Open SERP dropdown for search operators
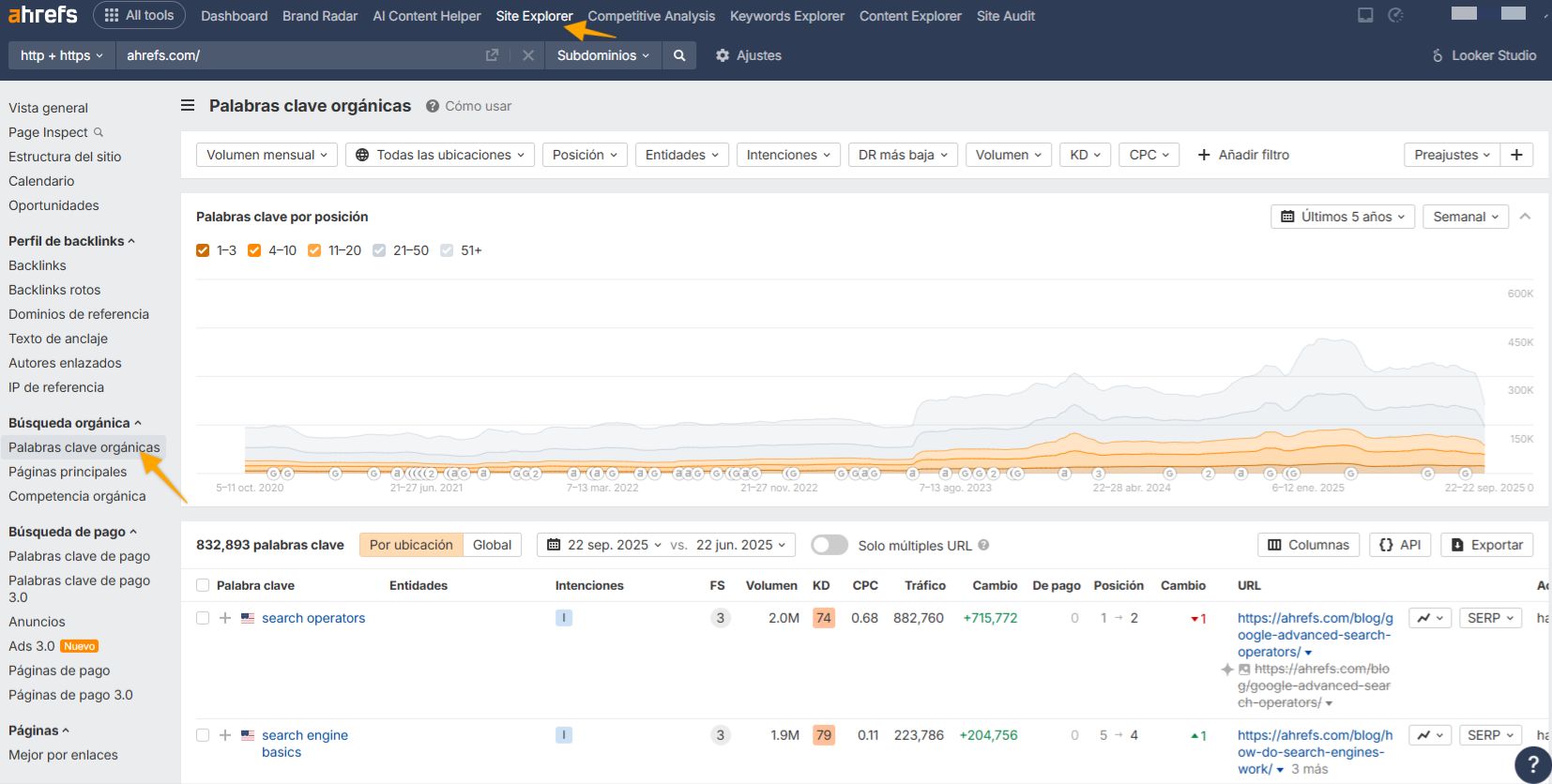 tap(1490, 618)
